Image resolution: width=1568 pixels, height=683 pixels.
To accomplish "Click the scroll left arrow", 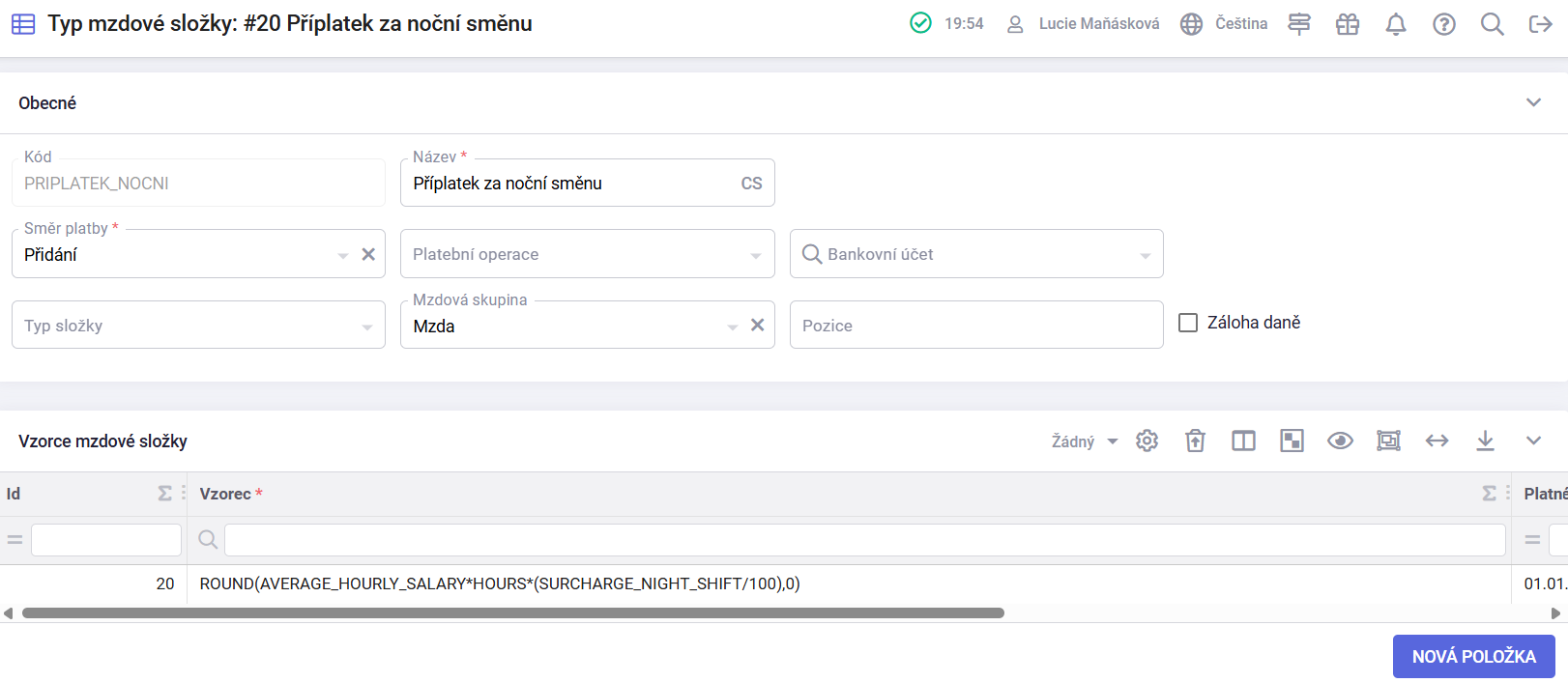I will click(x=9, y=613).
